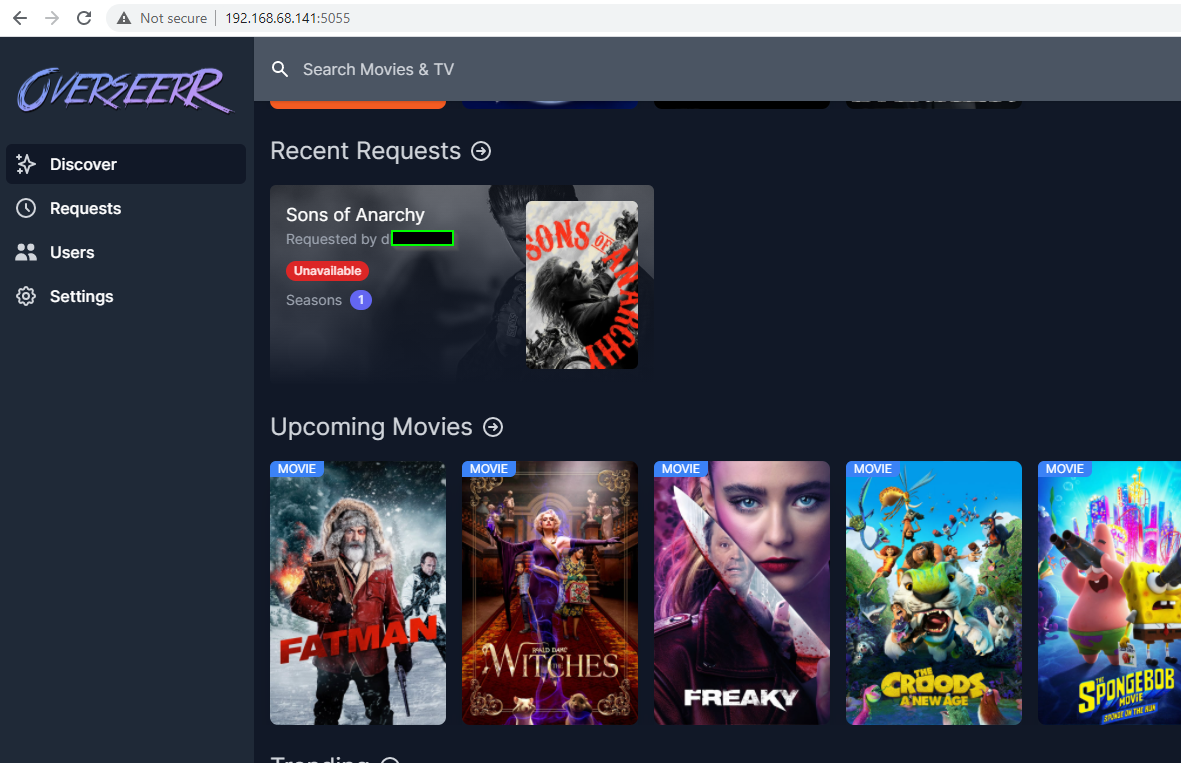Click the browser forward arrow
This screenshot has height=763, width=1181.
(x=52, y=18)
